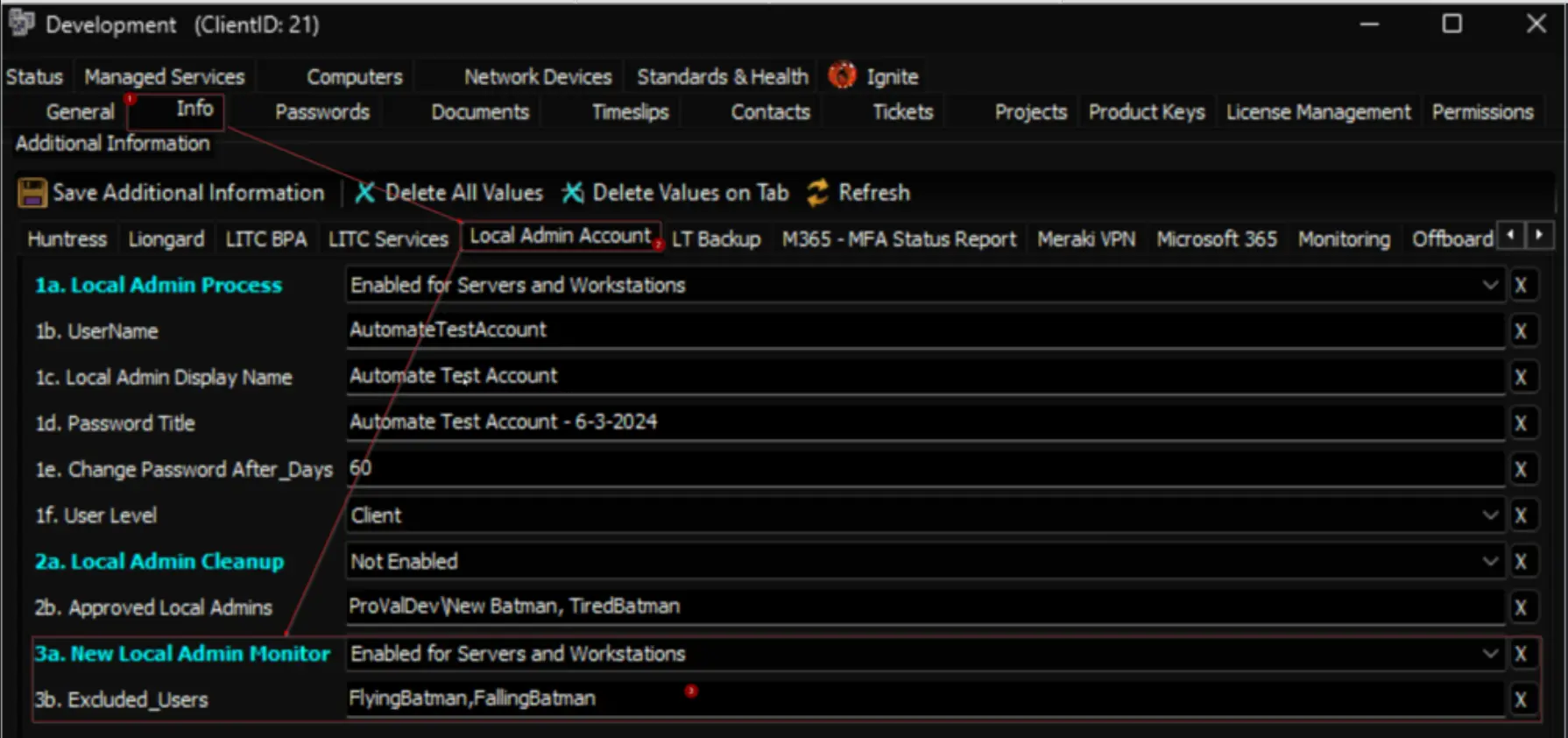Image resolution: width=1568 pixels, height=738 pixels.
Task: Switch to the General tab
Action: (x=80, y=112)
